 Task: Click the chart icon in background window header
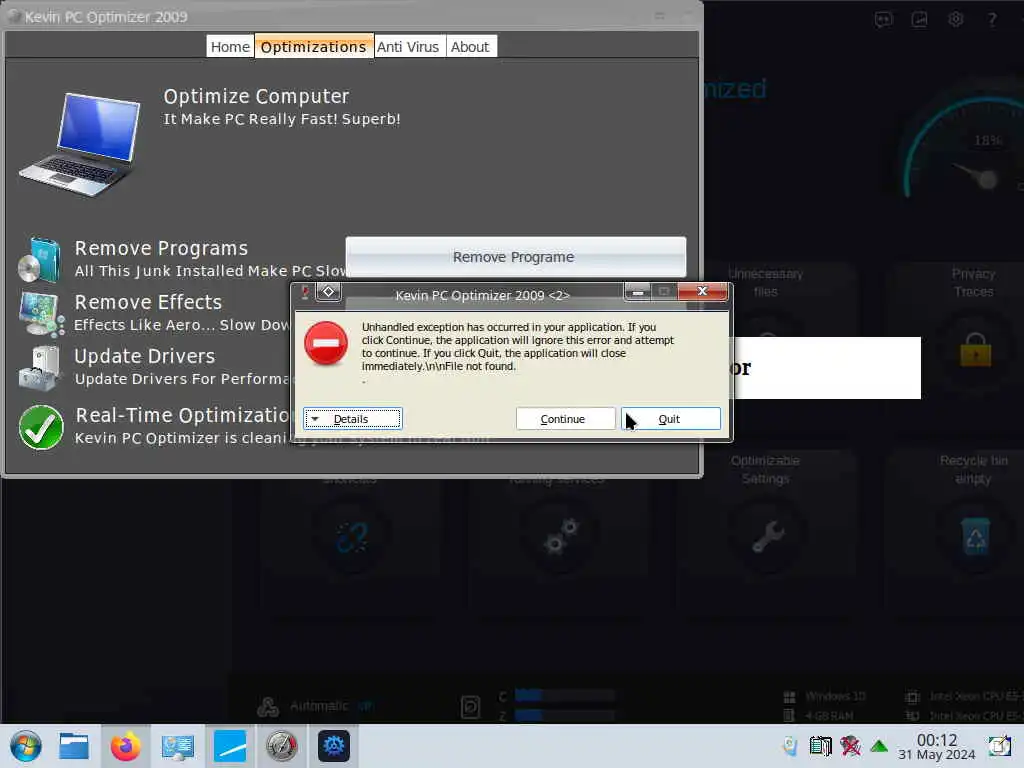[x=920, y=20]
